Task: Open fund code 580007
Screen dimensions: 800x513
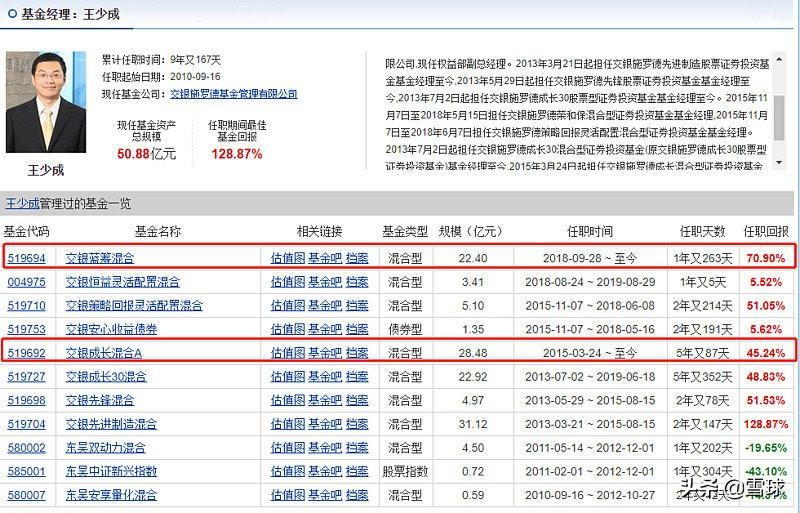Action: 27,495
